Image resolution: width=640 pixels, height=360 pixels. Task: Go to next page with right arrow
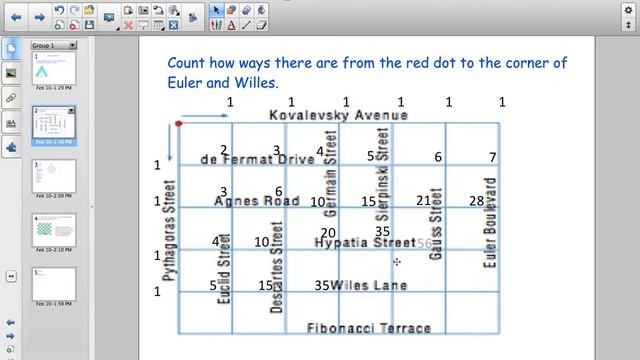pyautogui.click(x=40, y=18)
